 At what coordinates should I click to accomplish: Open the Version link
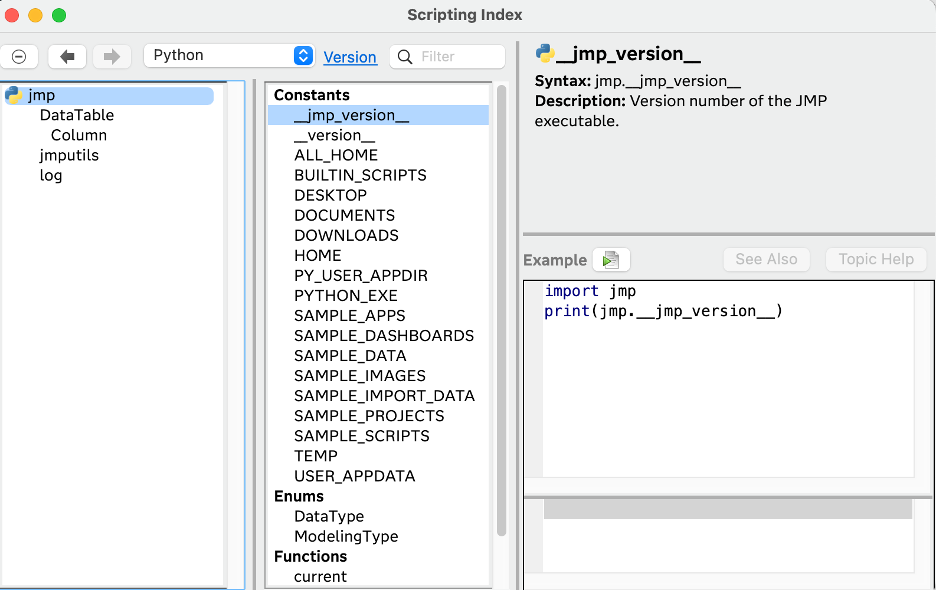[350, 57]
